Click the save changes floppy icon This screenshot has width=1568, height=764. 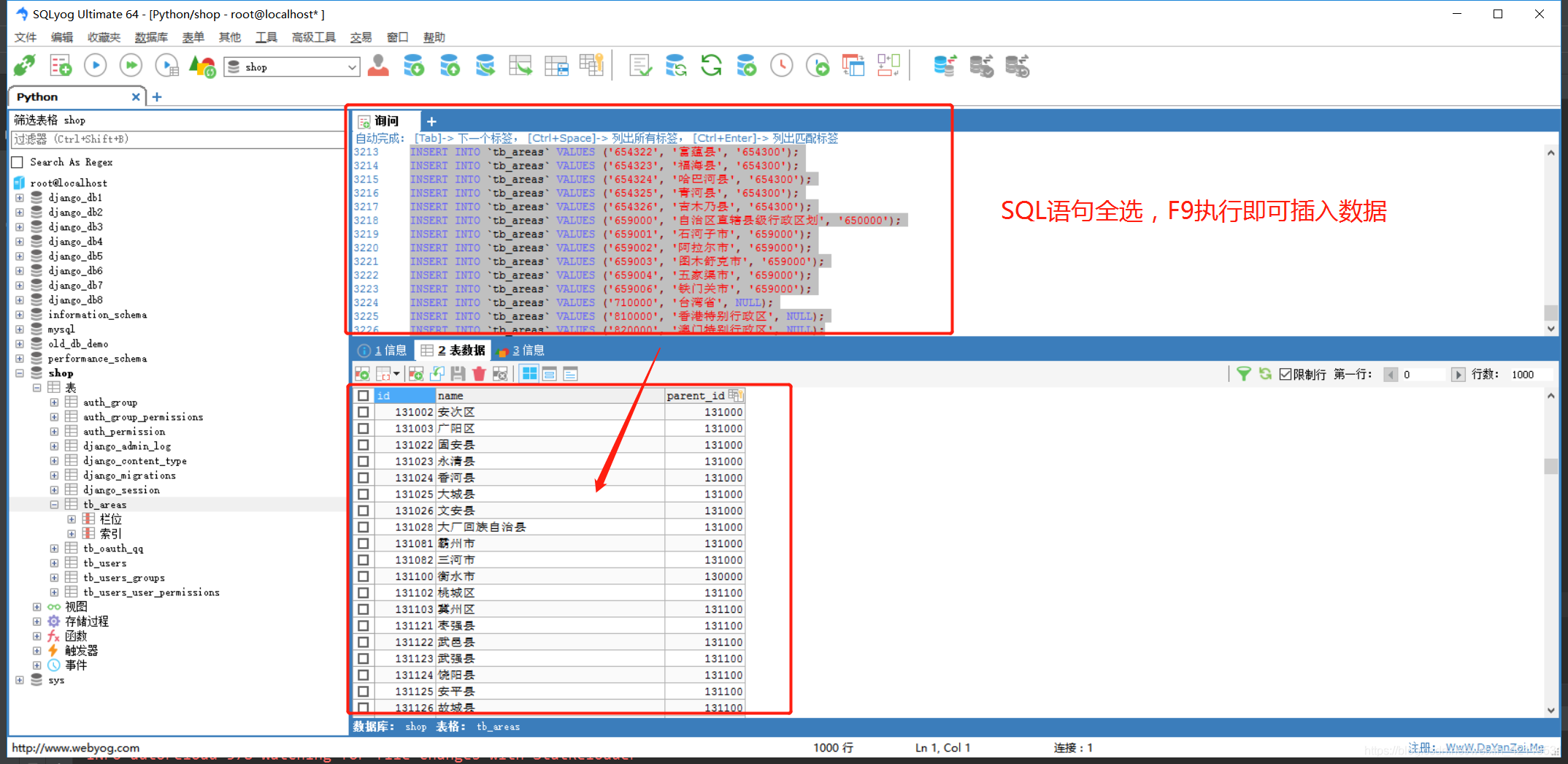[458, 374]
